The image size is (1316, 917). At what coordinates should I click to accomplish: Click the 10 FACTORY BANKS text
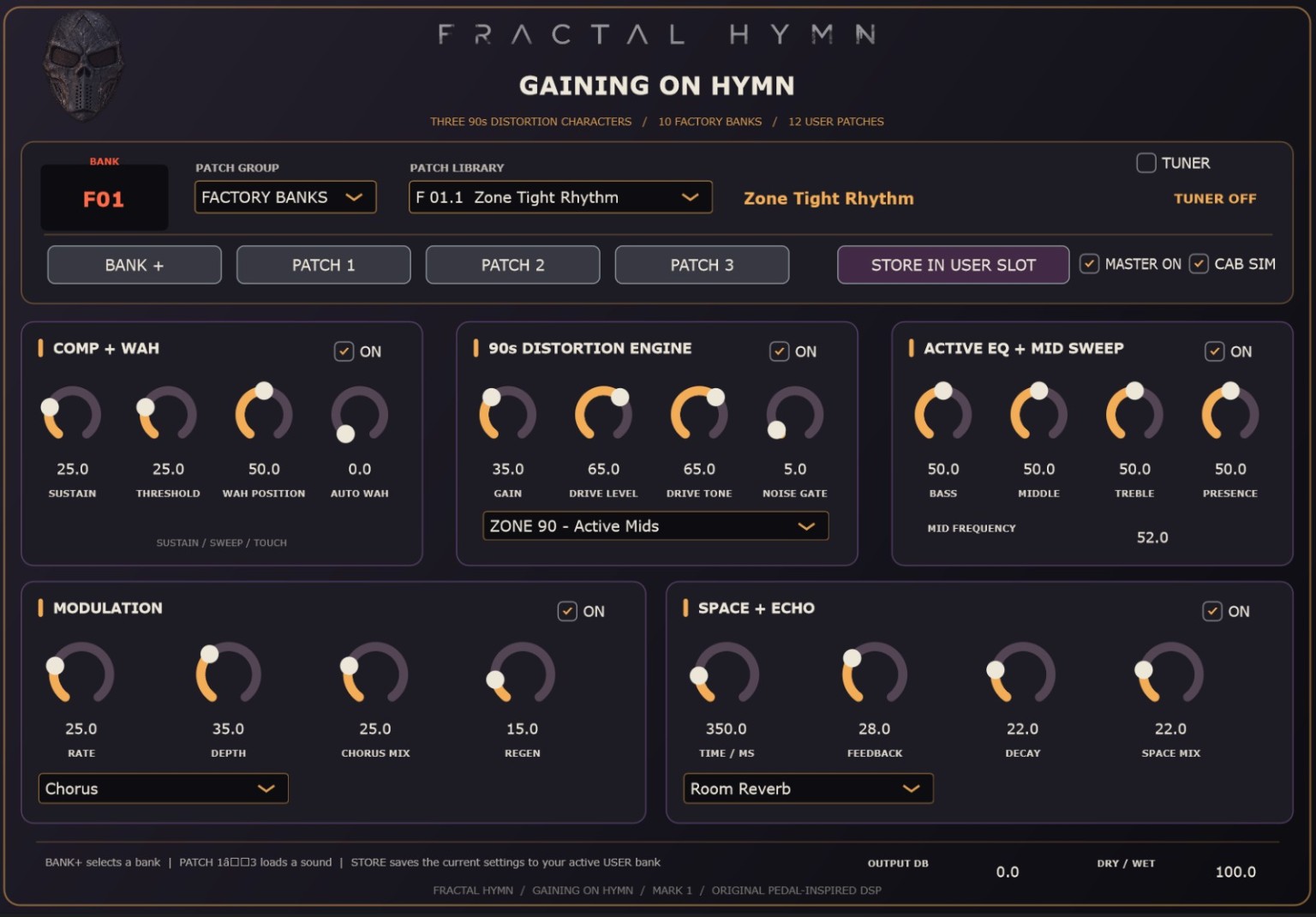709,122
